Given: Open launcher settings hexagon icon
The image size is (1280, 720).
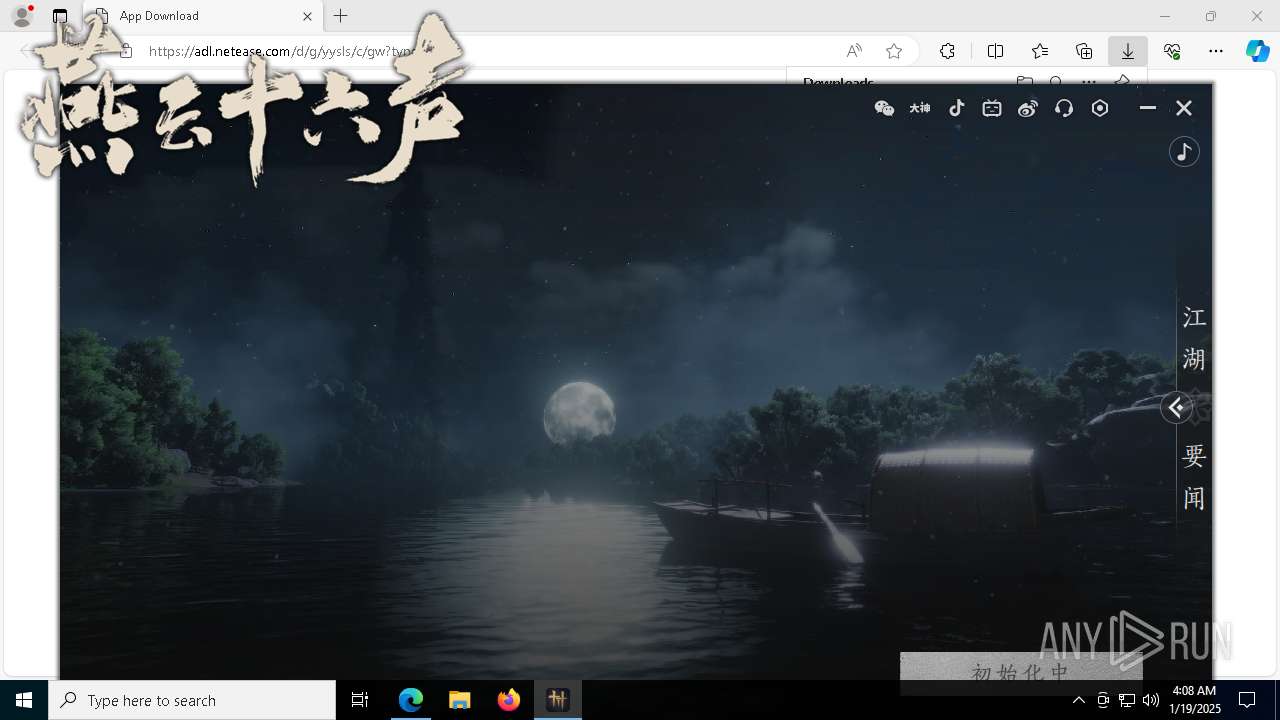Looking at the screenshot, I should pyautogui.click(x=1100, y=108).
